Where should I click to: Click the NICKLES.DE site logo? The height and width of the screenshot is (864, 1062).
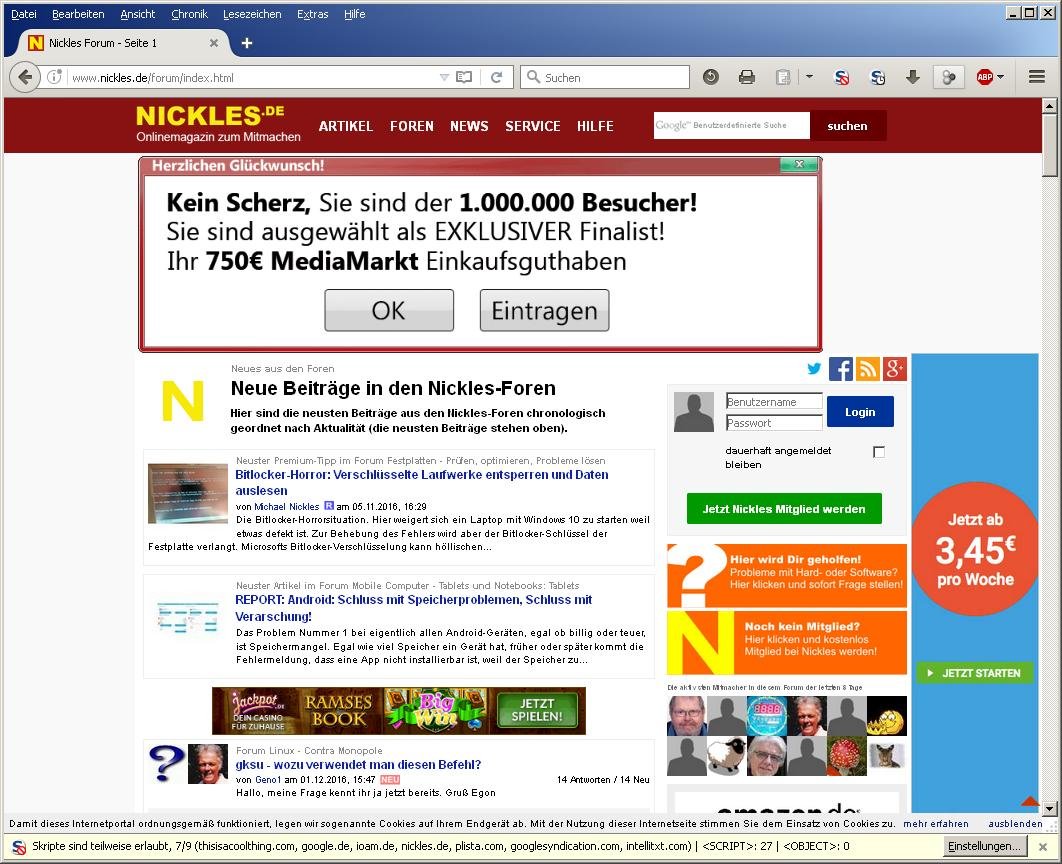[217, 123]
